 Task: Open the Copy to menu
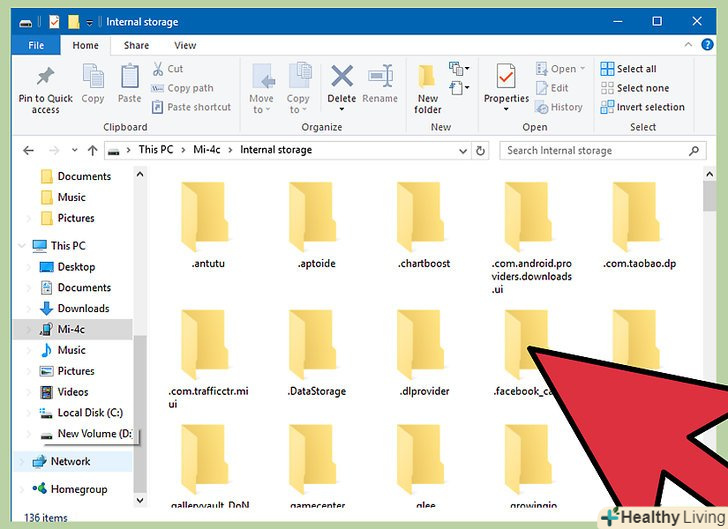click(x=298, y=89)
